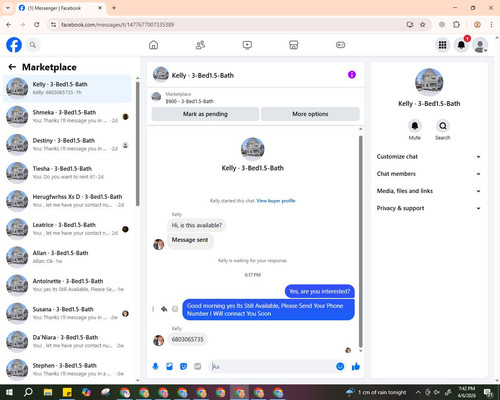Screen dimensions: 500x400
Task: Expand Media, files and links section
Action: pyautogui.click(x=429, y=191)
